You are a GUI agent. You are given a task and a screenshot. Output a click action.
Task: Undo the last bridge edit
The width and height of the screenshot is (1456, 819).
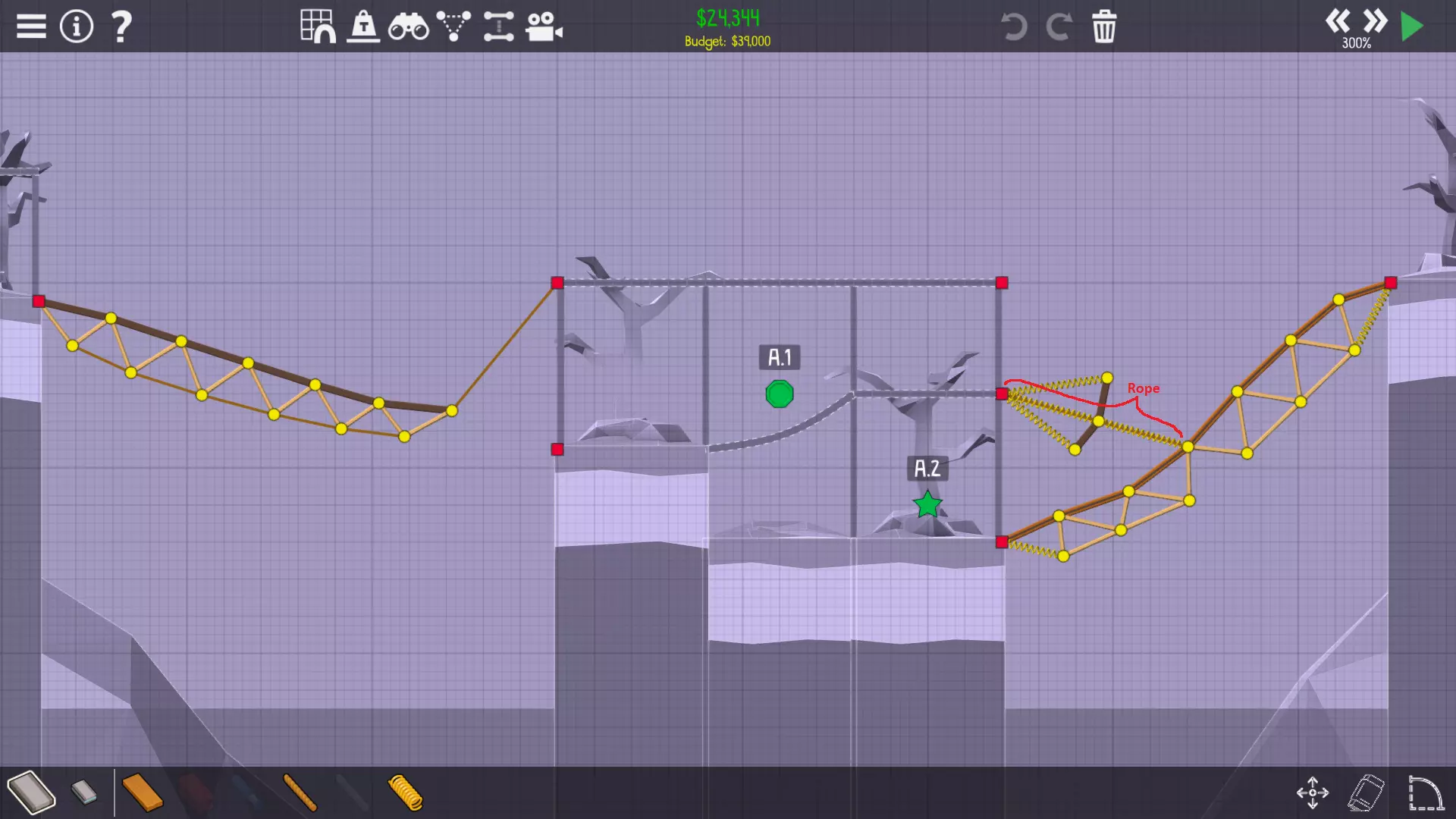pos(1014,27)
